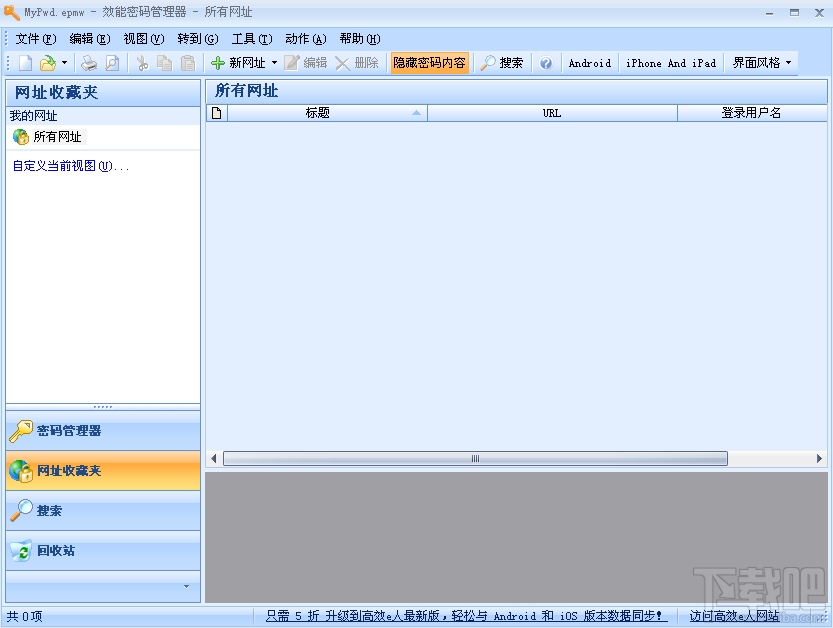Click the 自定义当前视图(U)... link
The height and width of the screenshot is (628, 833).
pos(71,166)
